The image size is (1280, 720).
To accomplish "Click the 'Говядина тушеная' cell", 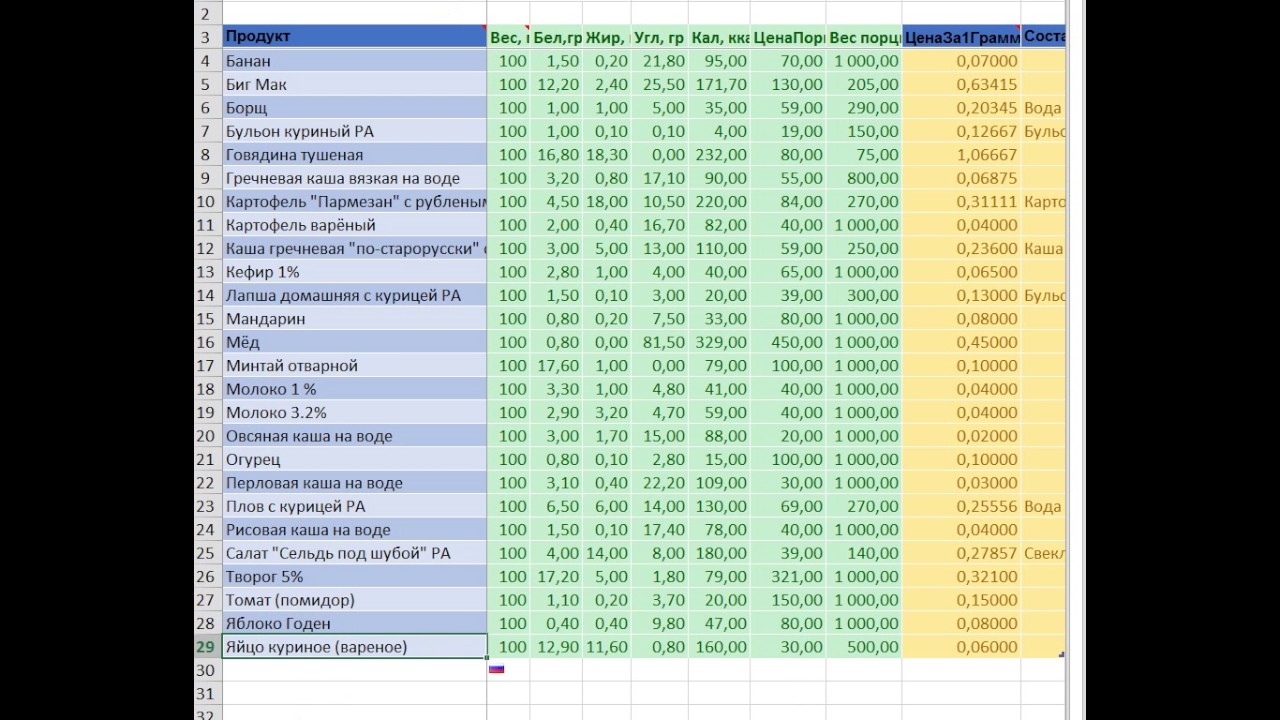I will (x=354, y=155).
